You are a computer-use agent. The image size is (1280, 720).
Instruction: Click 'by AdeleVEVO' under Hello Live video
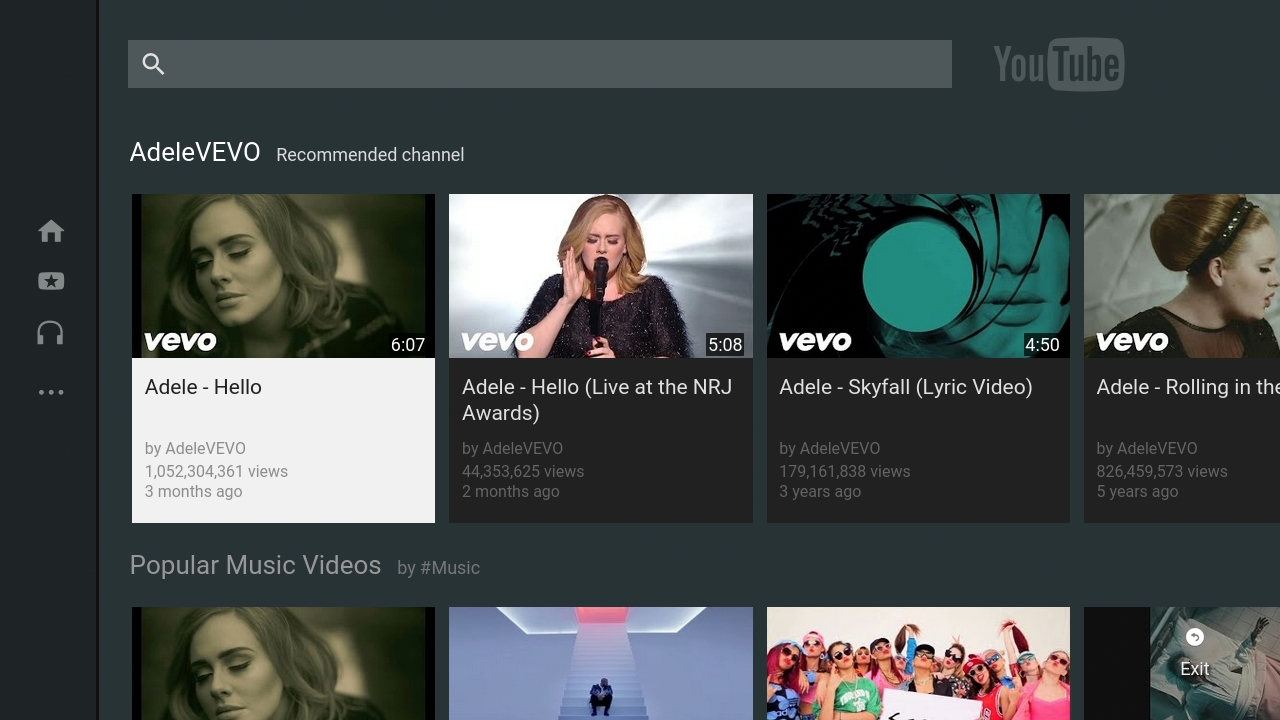(x=512, y=448)
